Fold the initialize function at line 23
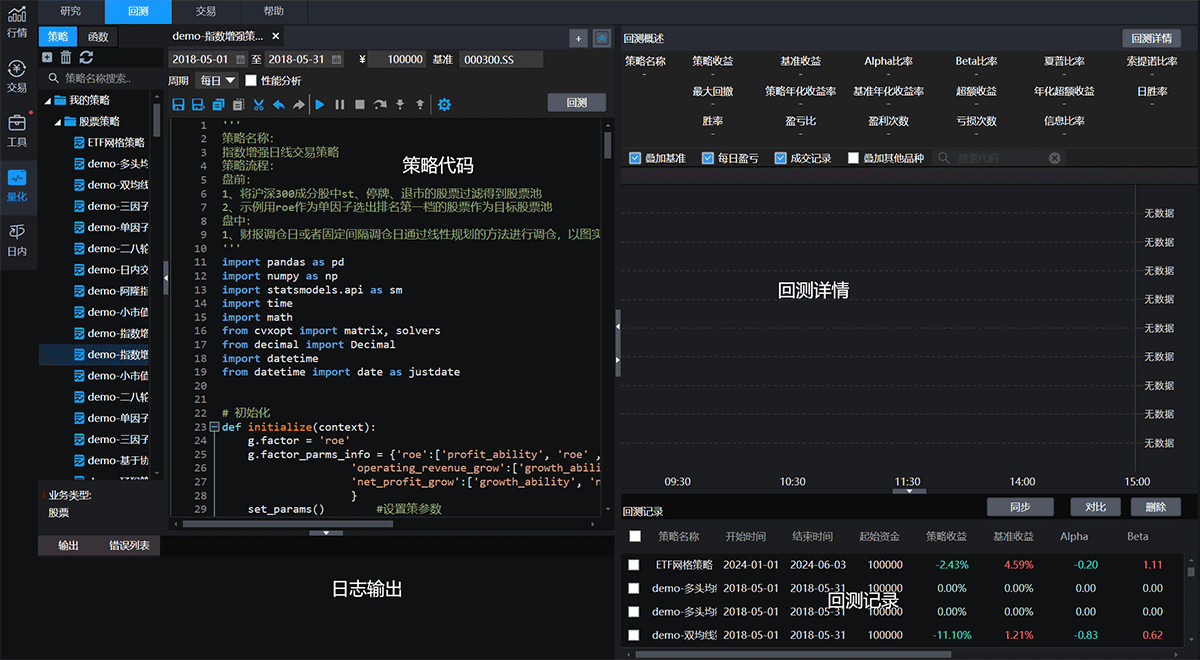 tap(214, 427)
